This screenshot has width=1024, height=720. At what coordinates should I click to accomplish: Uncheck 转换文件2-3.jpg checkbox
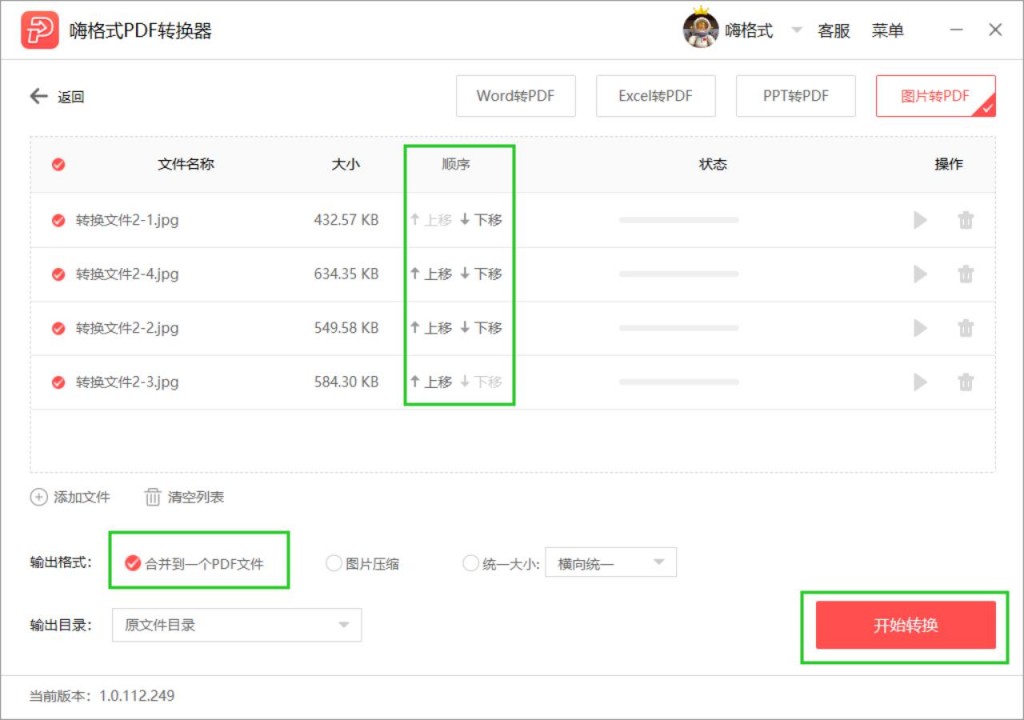[x=58, y=382]
